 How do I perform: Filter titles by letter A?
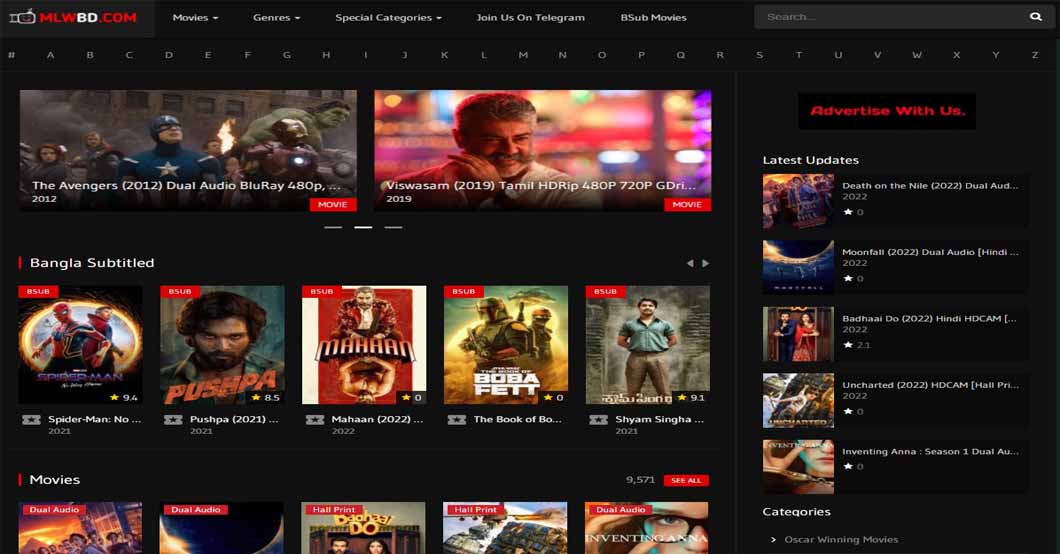point(51,55)
